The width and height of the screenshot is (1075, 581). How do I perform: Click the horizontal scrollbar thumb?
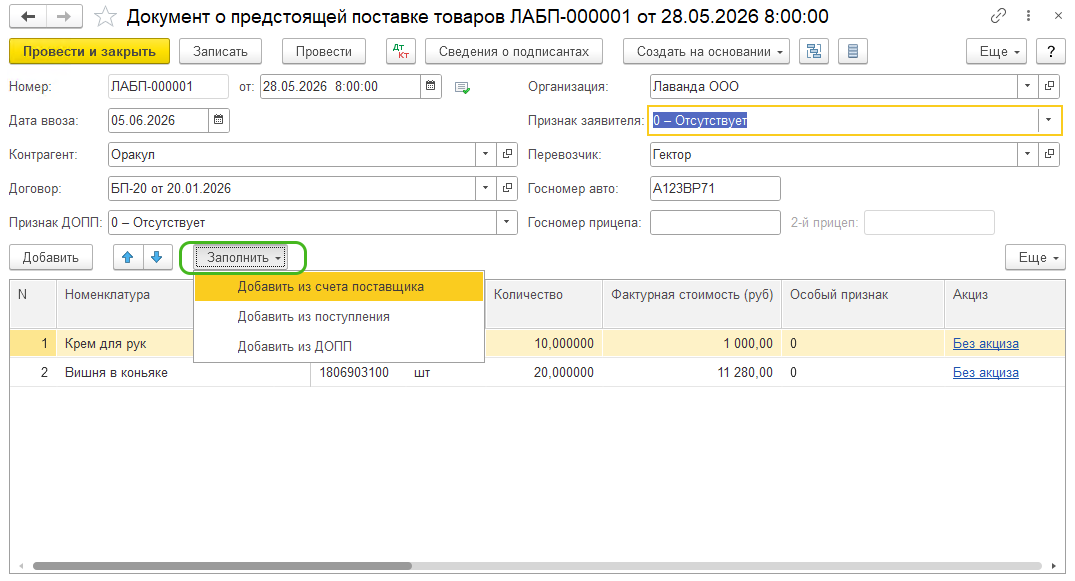pos(222,566)
